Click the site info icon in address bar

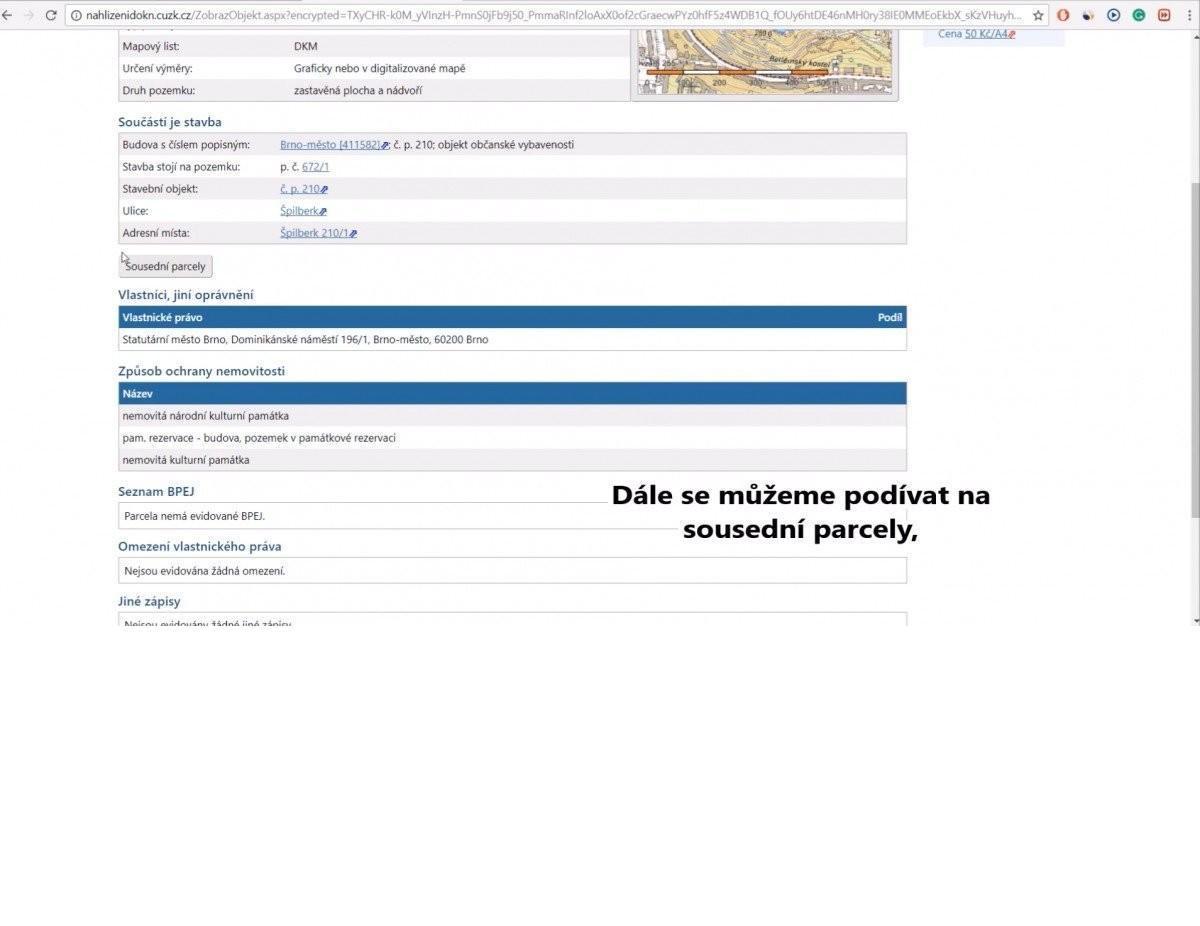[76, 15]
